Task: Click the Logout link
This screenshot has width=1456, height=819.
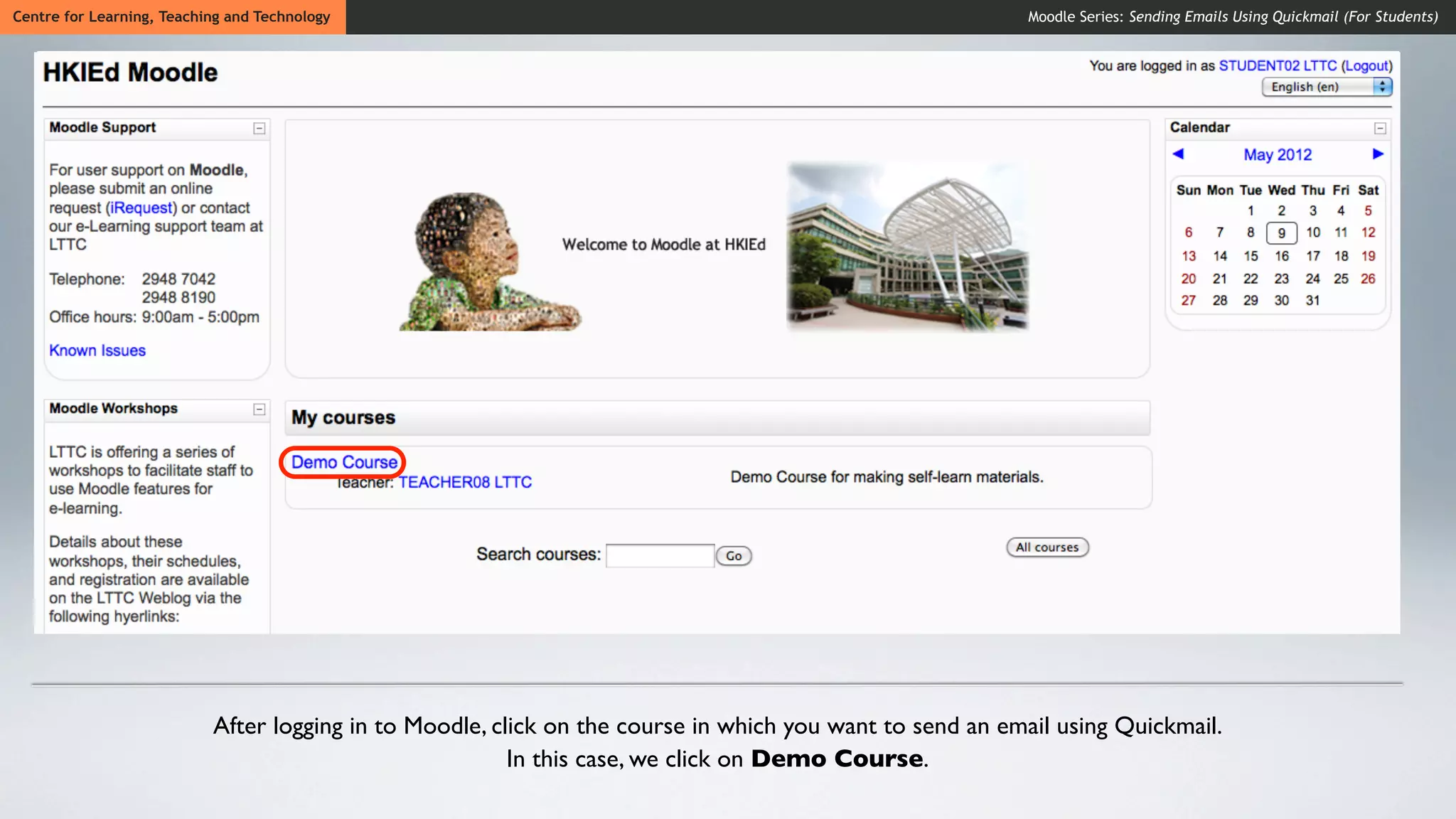Action: point(1366,66)
